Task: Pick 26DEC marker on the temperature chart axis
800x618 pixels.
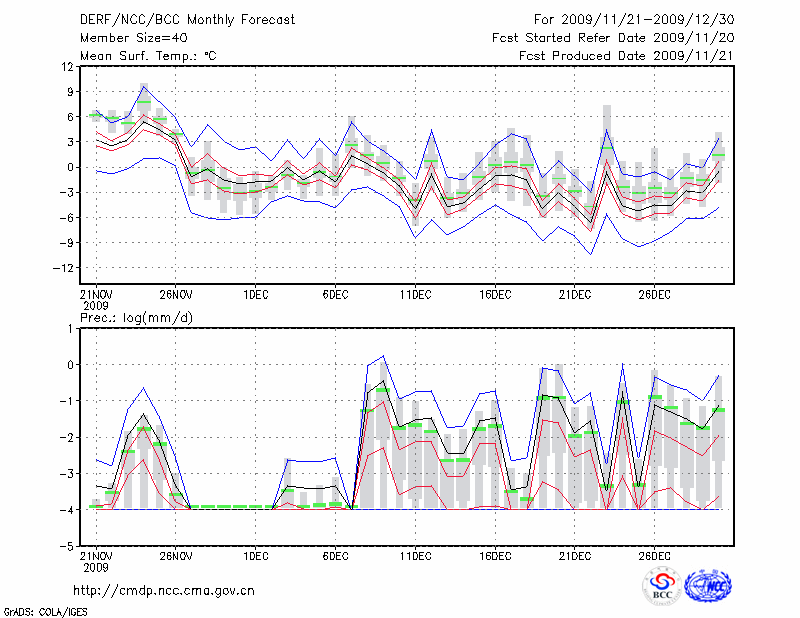Action: tap(654, 294)
